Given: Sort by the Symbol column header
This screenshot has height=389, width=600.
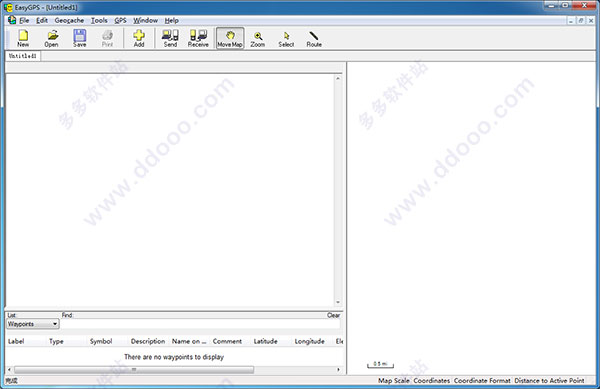Looking at the screenshot, I should pos(101,341).
